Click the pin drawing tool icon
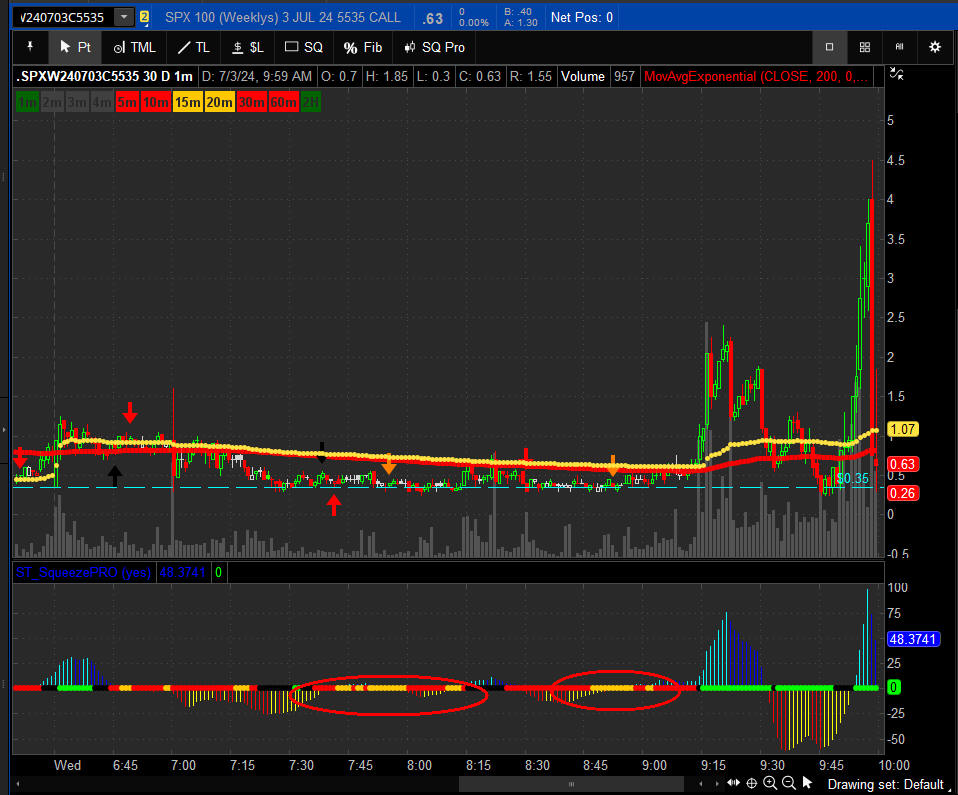 pos(29,47)
